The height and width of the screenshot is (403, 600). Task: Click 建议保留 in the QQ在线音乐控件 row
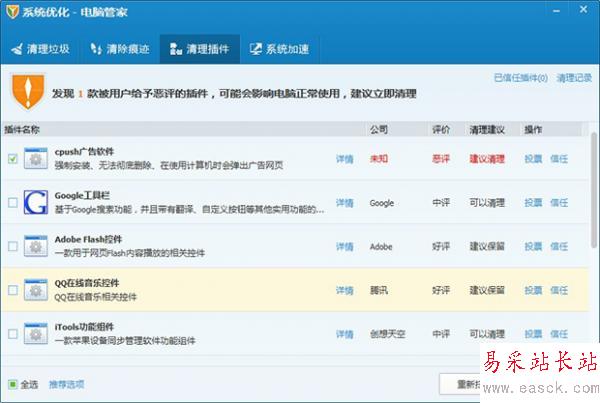pyautogui.click(x=487, y=290)
